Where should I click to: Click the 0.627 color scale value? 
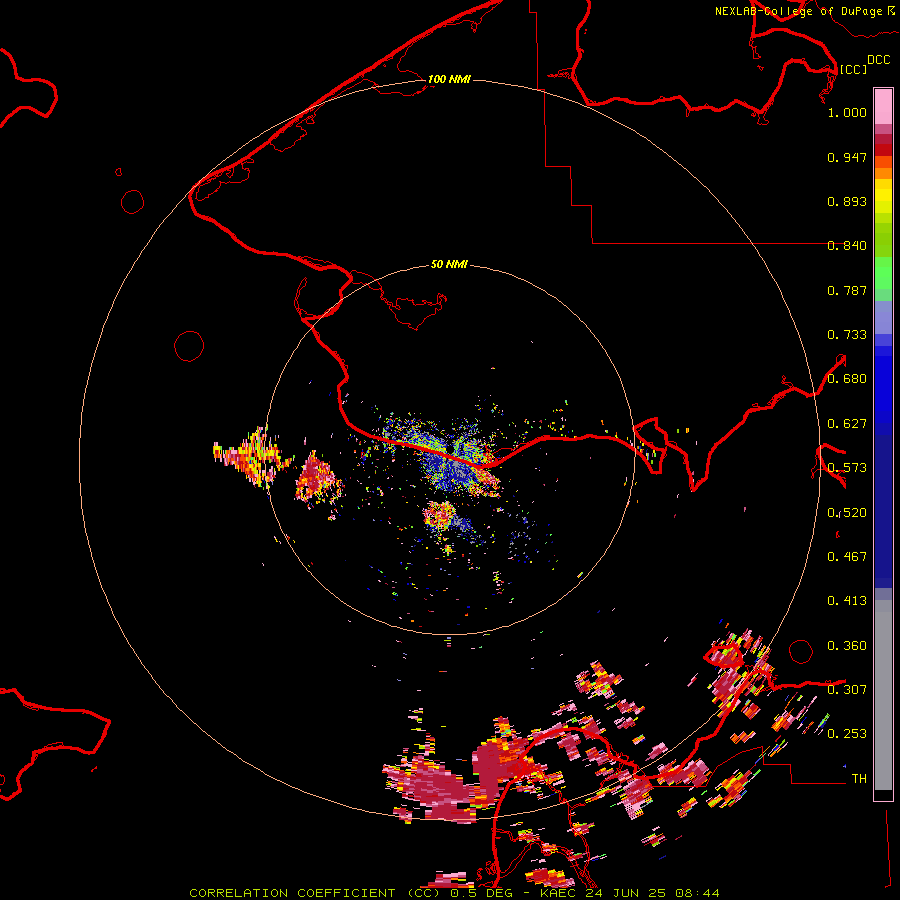coord(847,424)
